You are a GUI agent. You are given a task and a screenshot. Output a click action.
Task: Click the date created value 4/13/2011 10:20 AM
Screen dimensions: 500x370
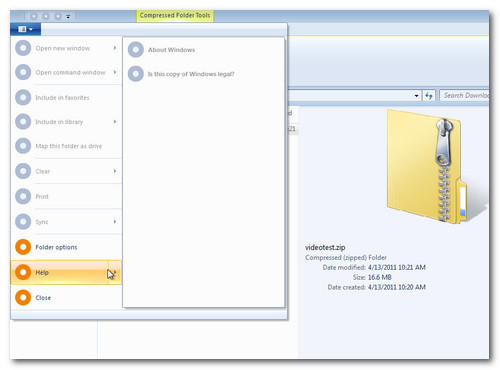coord(397,287)
